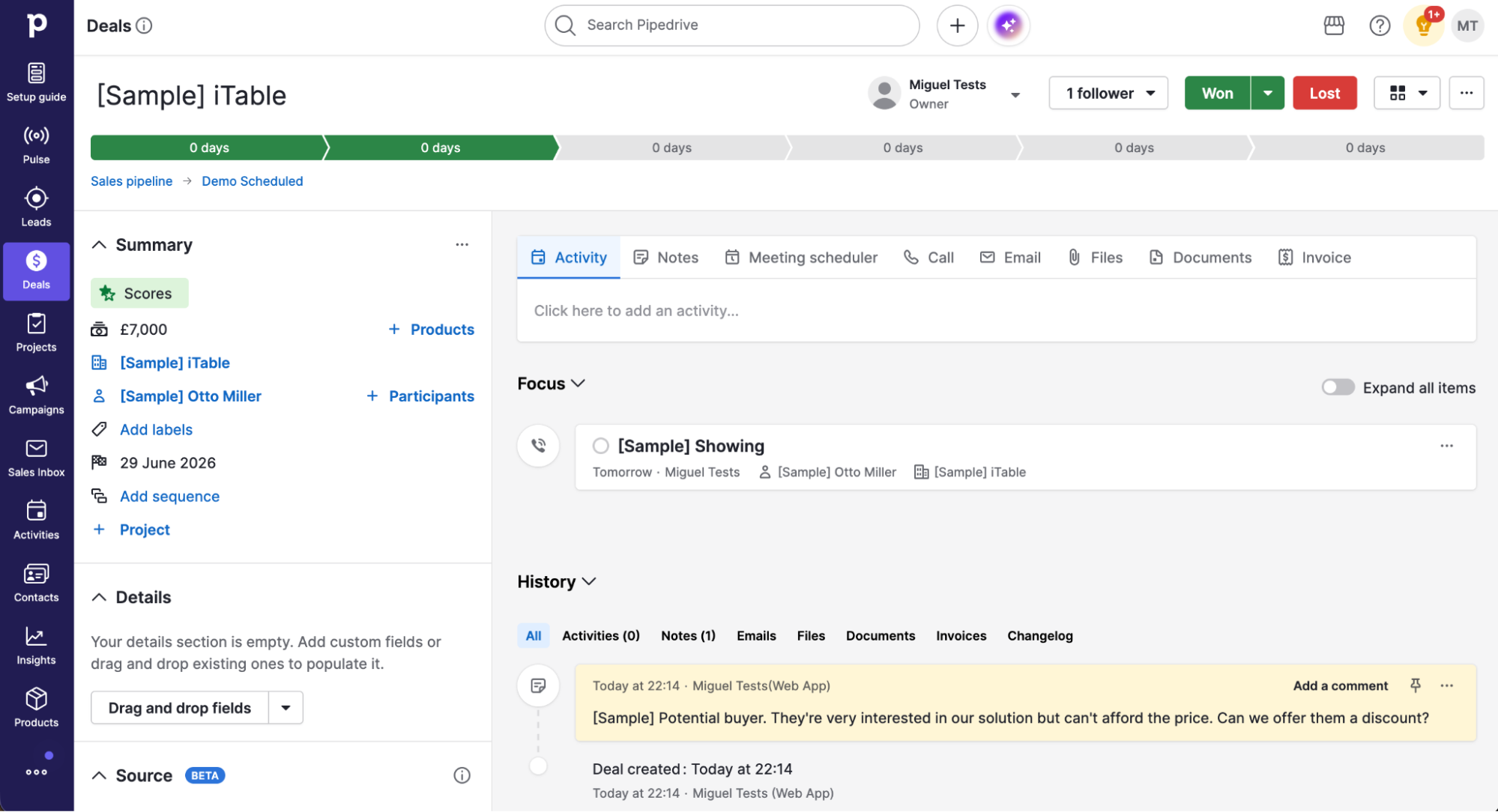Switch to the Notes tab
Viewport: 1498px width, 812px height.
click(x=665, y=258)
